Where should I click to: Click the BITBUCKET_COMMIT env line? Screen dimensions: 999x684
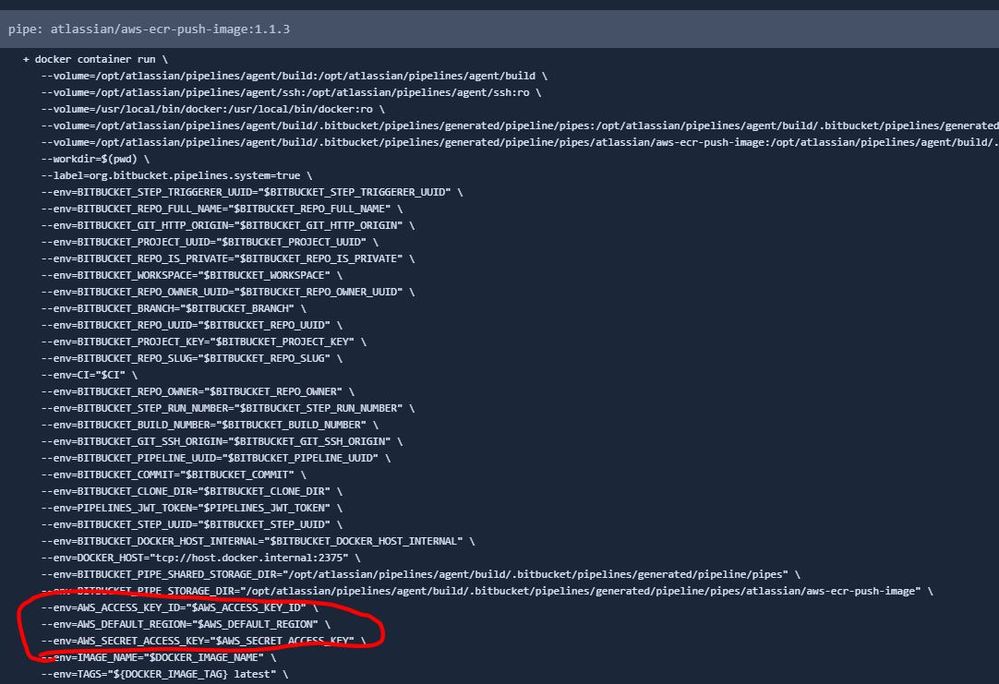[x=174, y=474]
